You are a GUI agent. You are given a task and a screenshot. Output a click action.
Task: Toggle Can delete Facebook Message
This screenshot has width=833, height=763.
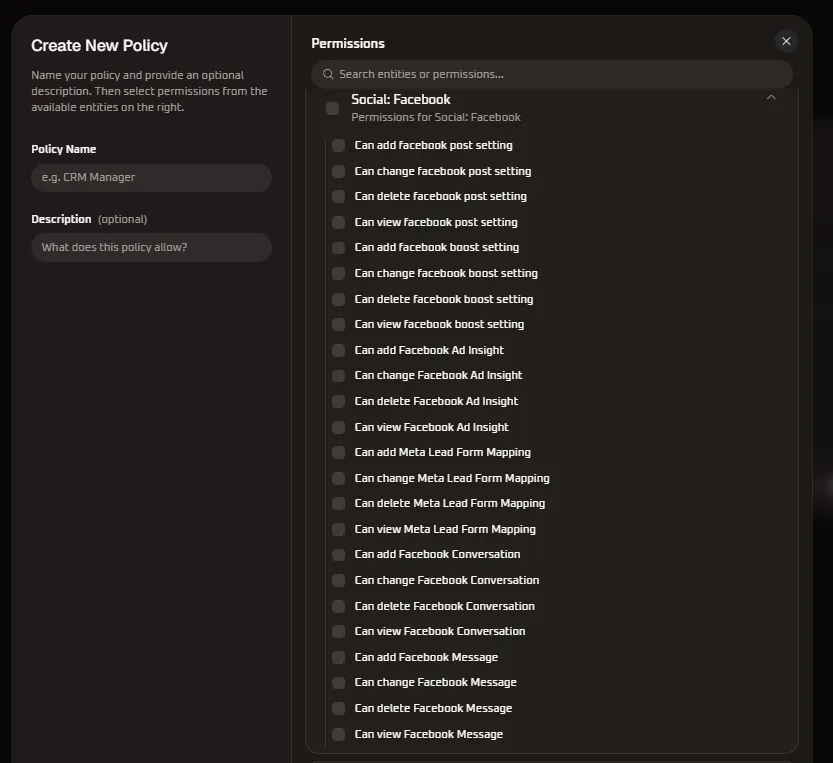pos(338,708)
